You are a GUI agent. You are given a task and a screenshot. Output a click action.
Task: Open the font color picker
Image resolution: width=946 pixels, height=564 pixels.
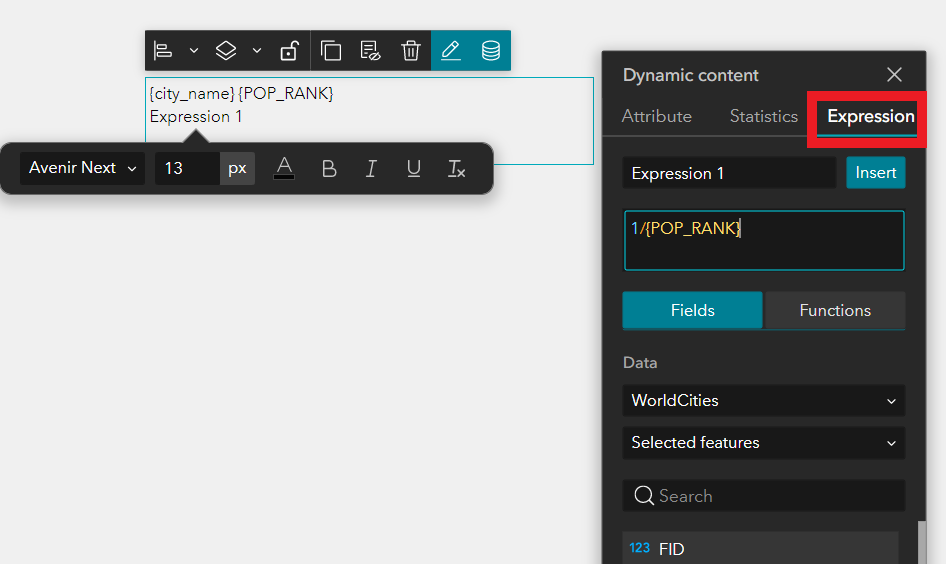[x=284, y=168]
